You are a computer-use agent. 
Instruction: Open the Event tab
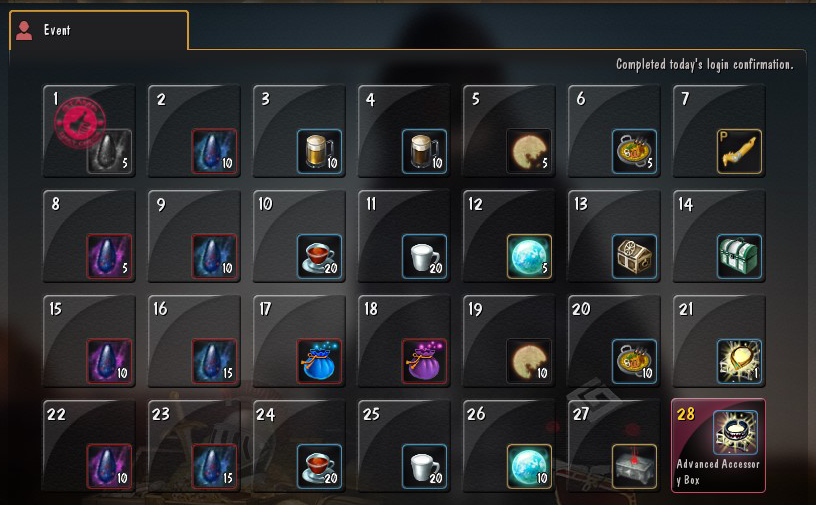[99, 30]
